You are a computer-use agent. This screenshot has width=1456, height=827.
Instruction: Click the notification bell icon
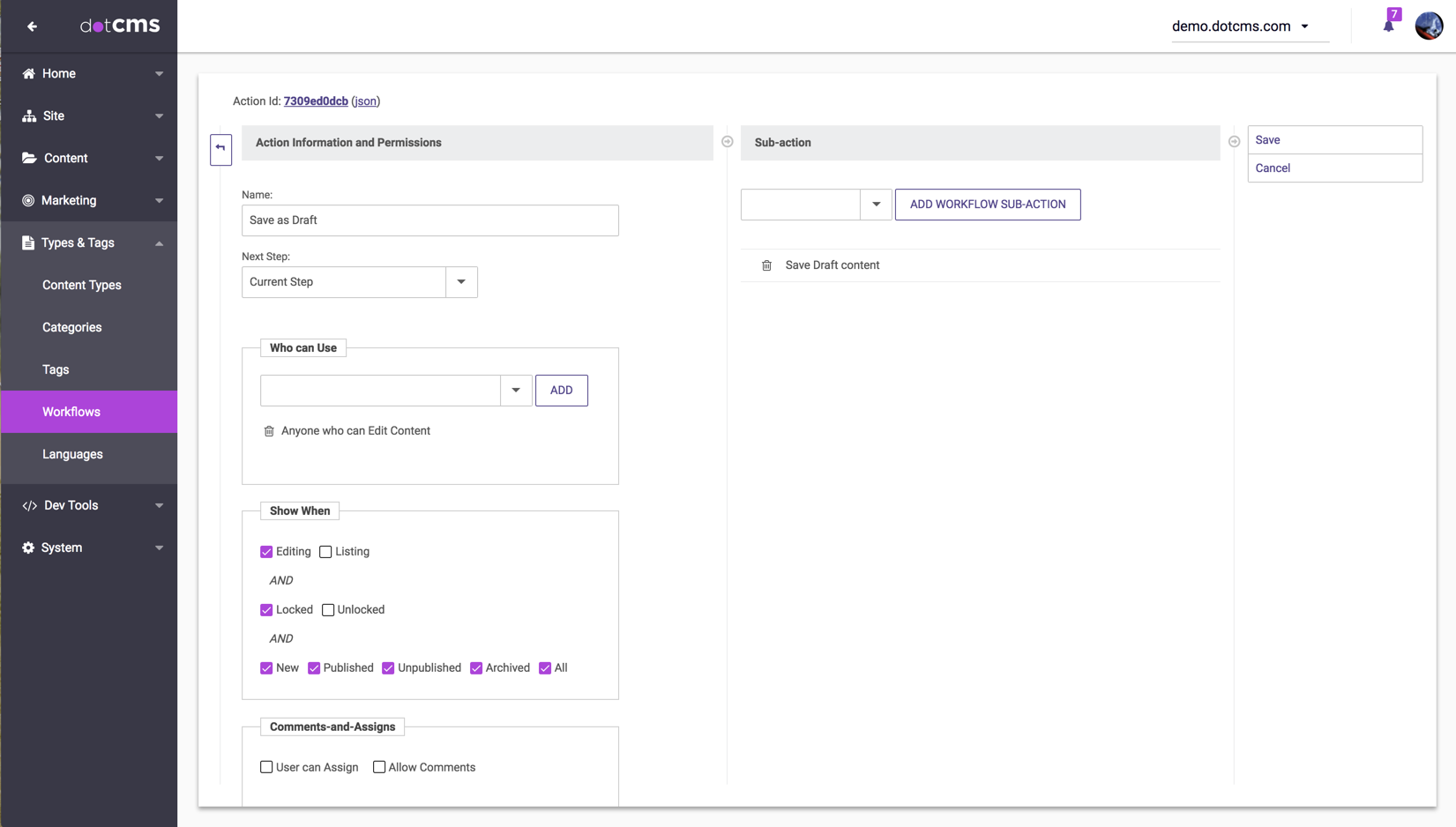coord(1388,26)
